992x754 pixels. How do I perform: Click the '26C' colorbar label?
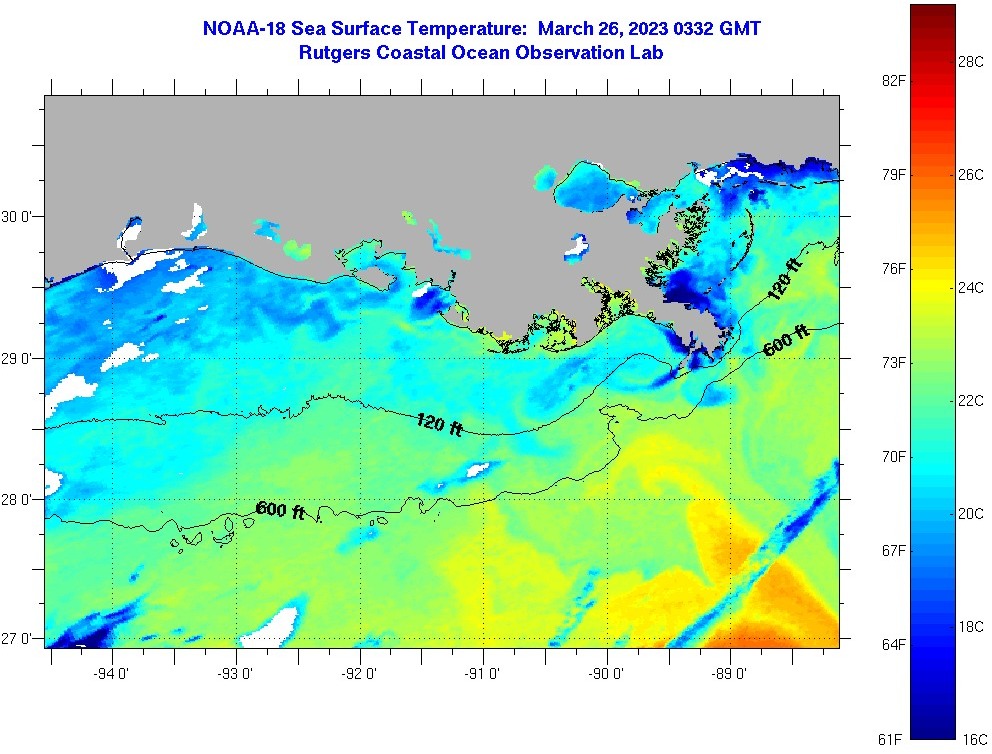tap(970, 175)
